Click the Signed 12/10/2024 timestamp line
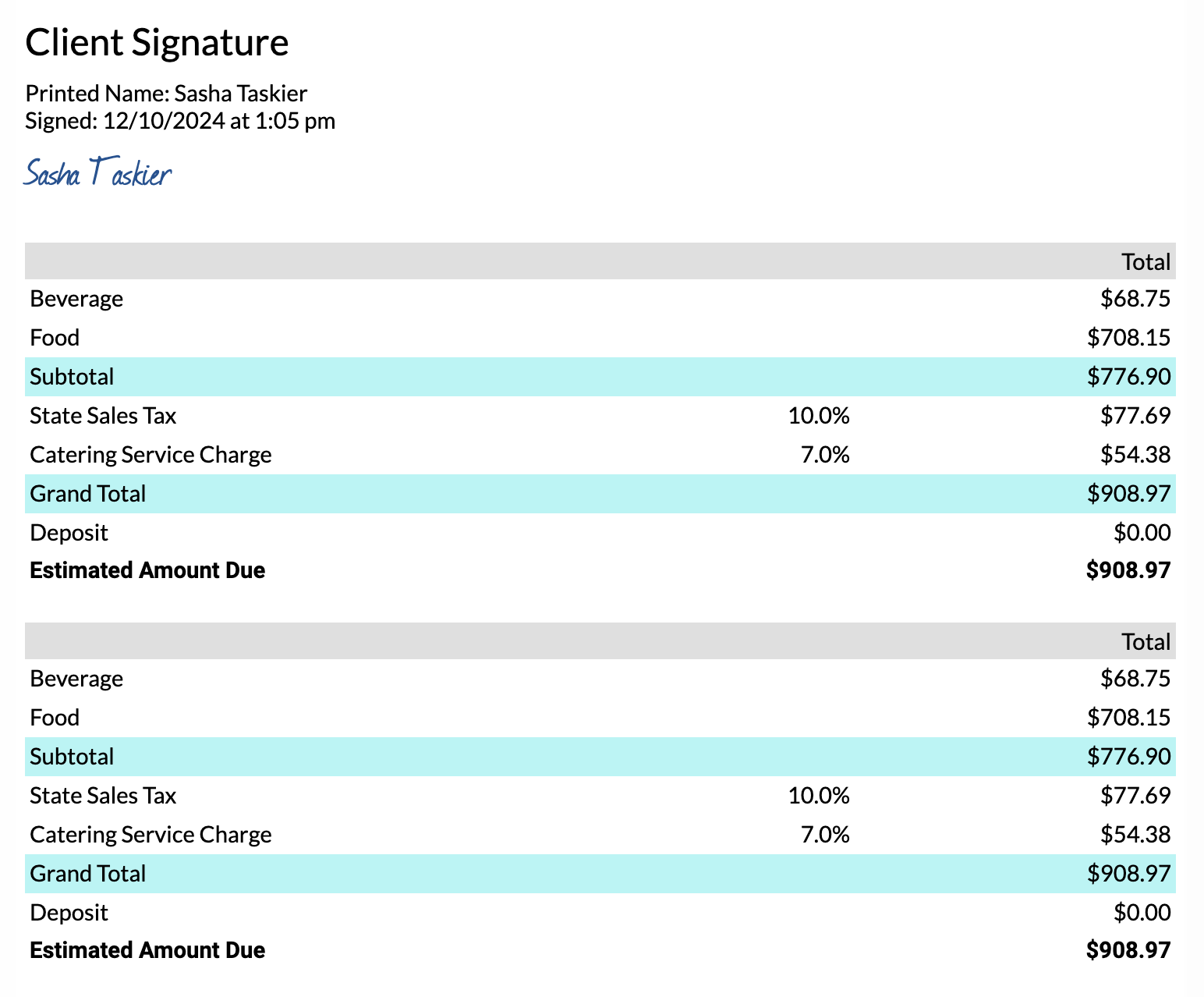This screenshot has height=997, width=1204. [180, 121]
